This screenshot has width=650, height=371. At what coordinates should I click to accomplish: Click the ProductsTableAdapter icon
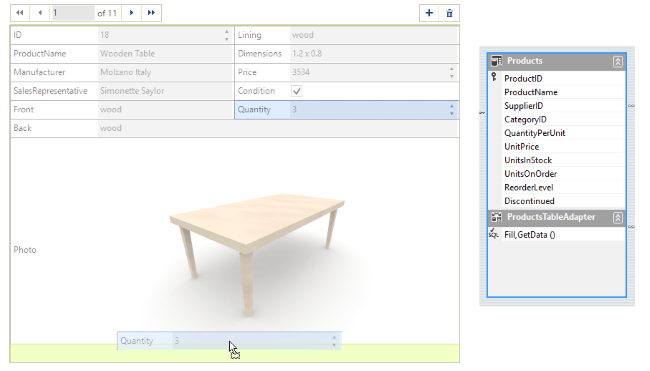tap(496, 217)
